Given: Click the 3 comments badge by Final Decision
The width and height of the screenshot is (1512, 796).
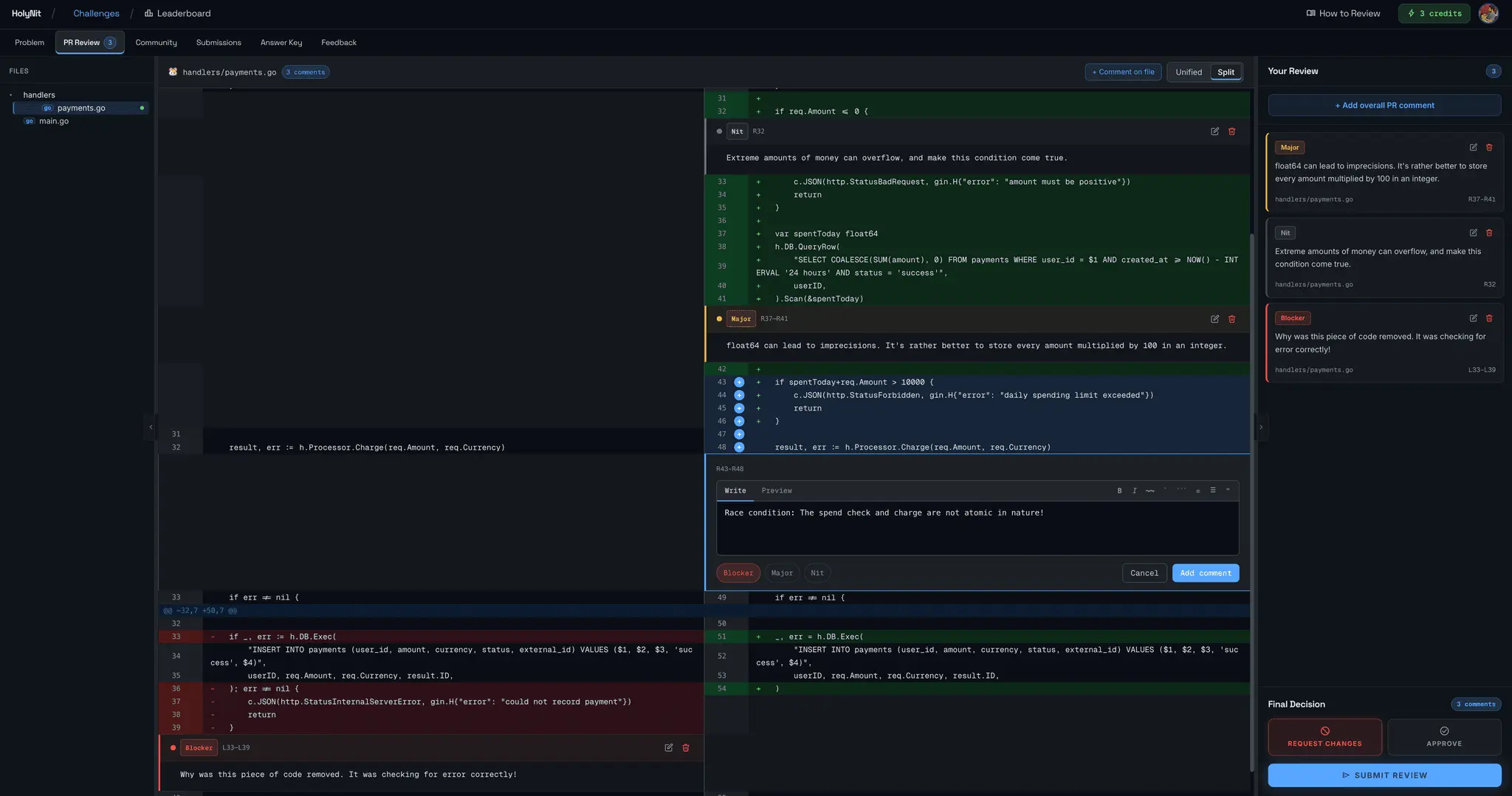Looking at the screenshot, I should [1476, 704].
